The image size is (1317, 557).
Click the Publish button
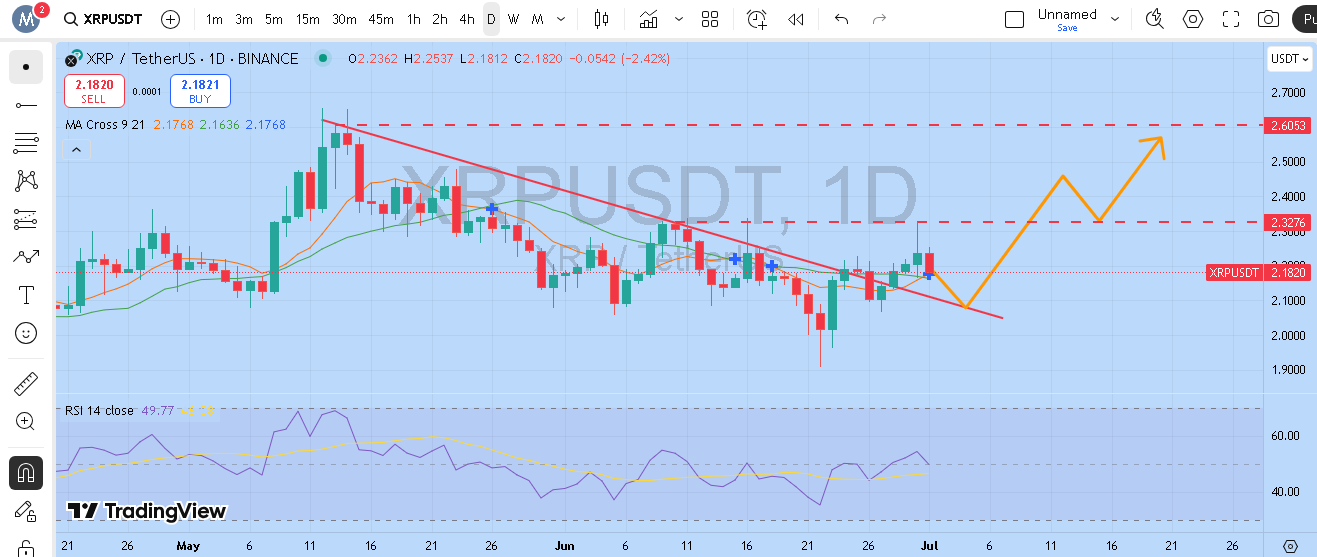tap(1304, 19)
